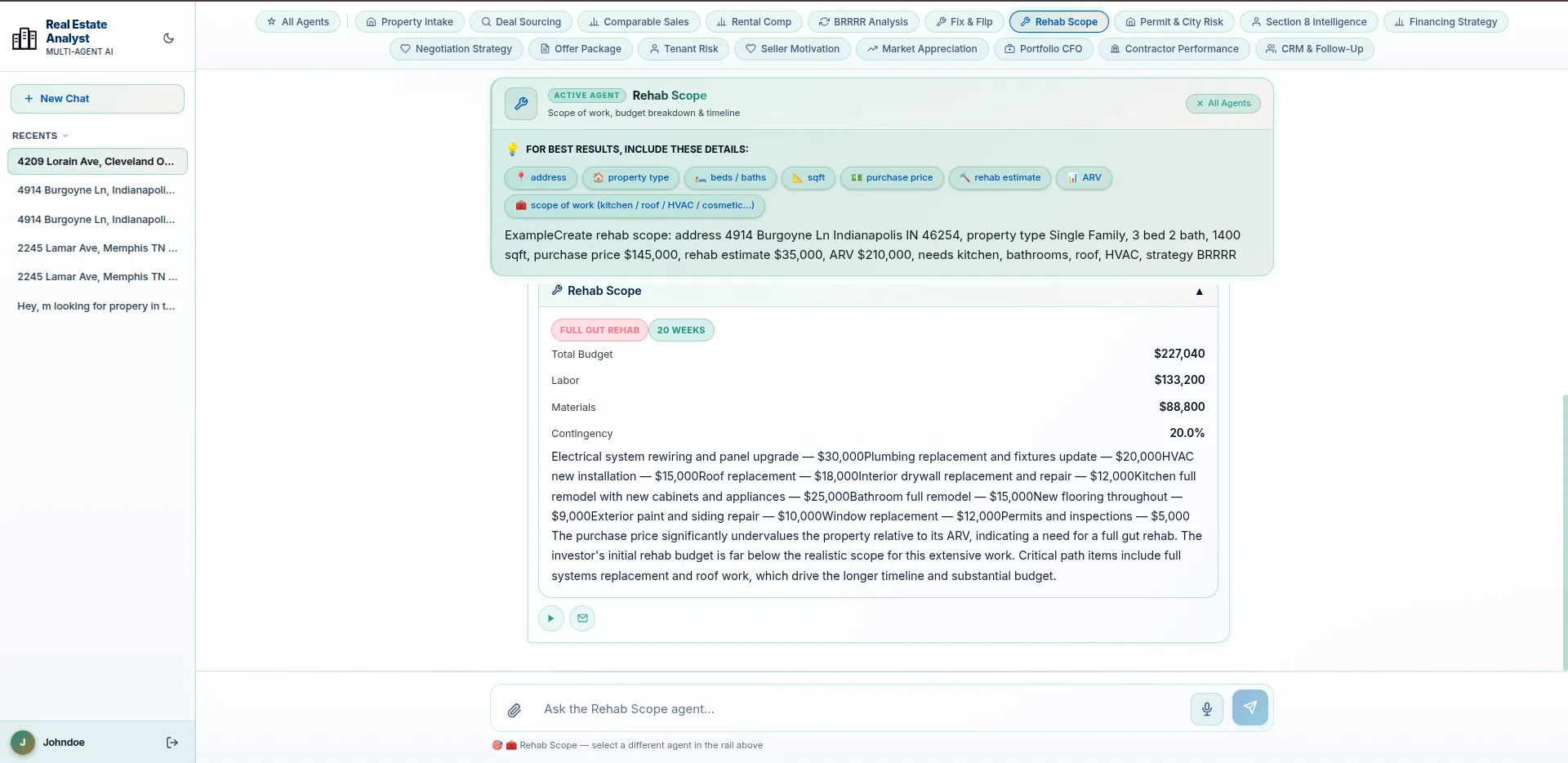Collapse the RECENTS section chevron
Image resolution: width=1568 pixels, height=763 pixels.
pos(65,136)
